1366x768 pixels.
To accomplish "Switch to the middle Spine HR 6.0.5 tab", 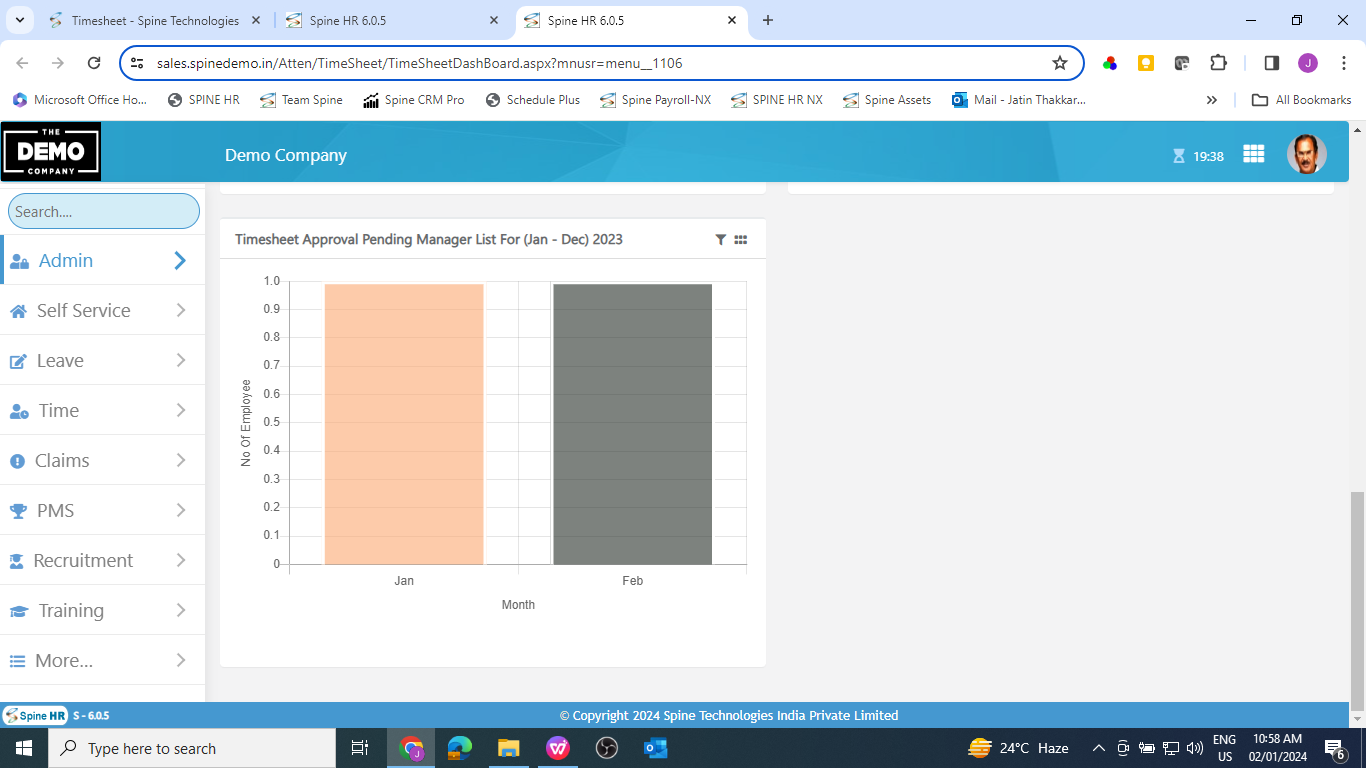I will click(x=393, y=20).
